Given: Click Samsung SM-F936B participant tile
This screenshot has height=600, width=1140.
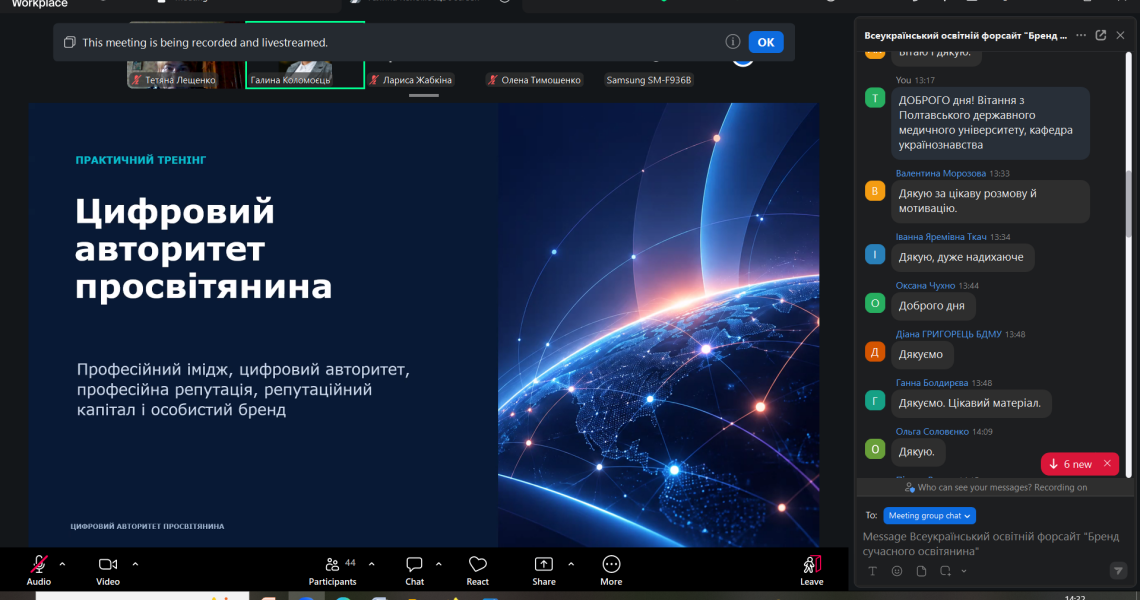Looking at the screenshot, I should (x=649, y=80).
